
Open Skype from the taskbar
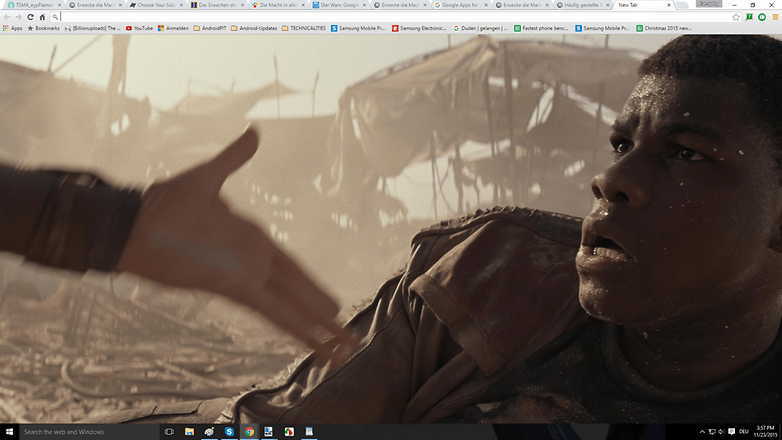[229, 432]
